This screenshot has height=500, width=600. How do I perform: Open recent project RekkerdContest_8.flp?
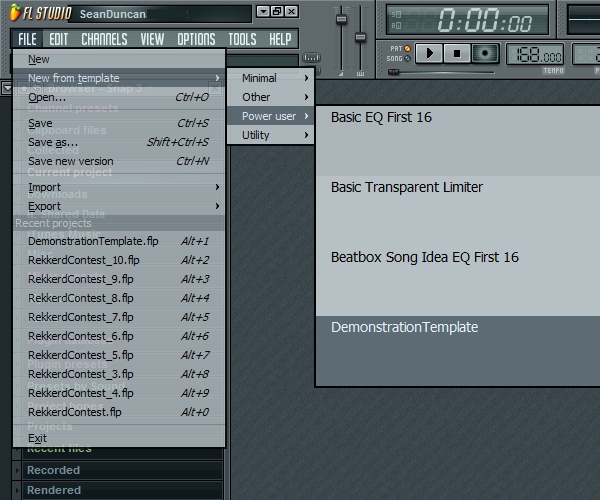119,298
